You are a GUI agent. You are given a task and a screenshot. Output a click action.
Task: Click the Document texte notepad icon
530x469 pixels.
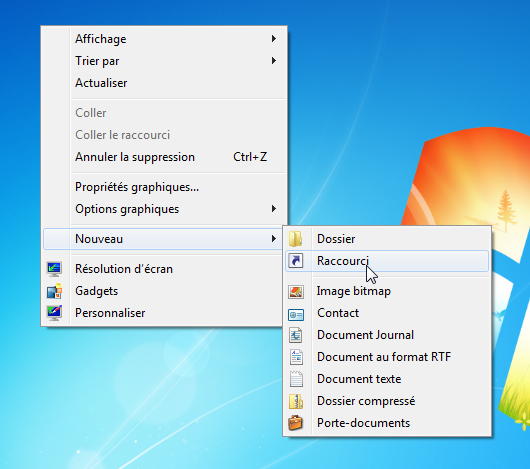point(296,379)
